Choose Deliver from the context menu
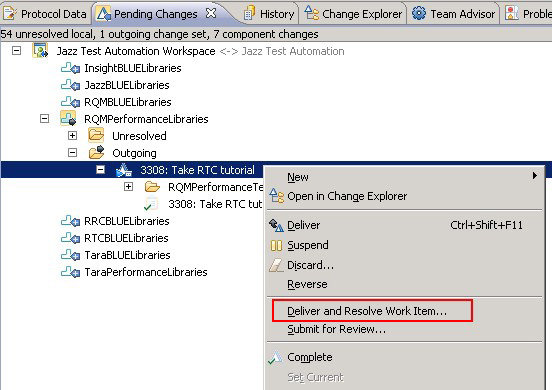Viewport: 552px width, 390px height. [x=404, y=225]
